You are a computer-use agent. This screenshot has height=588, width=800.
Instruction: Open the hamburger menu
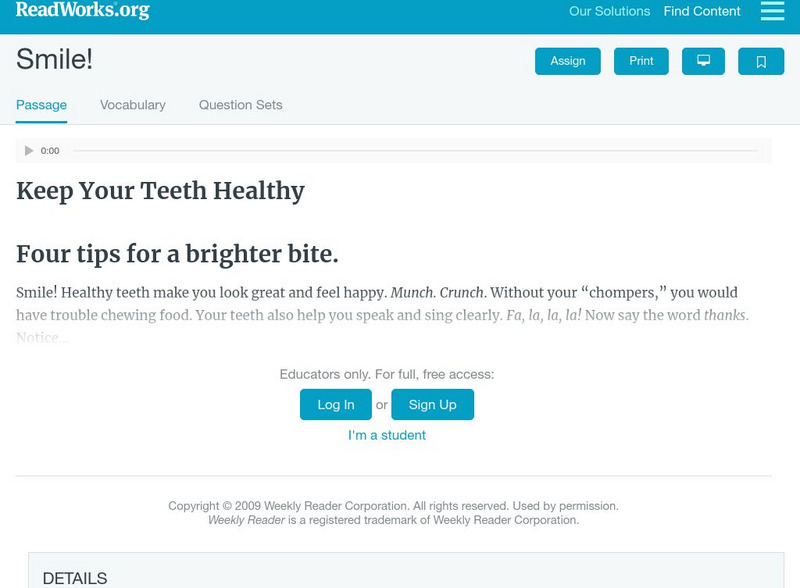tap(772, 11)
